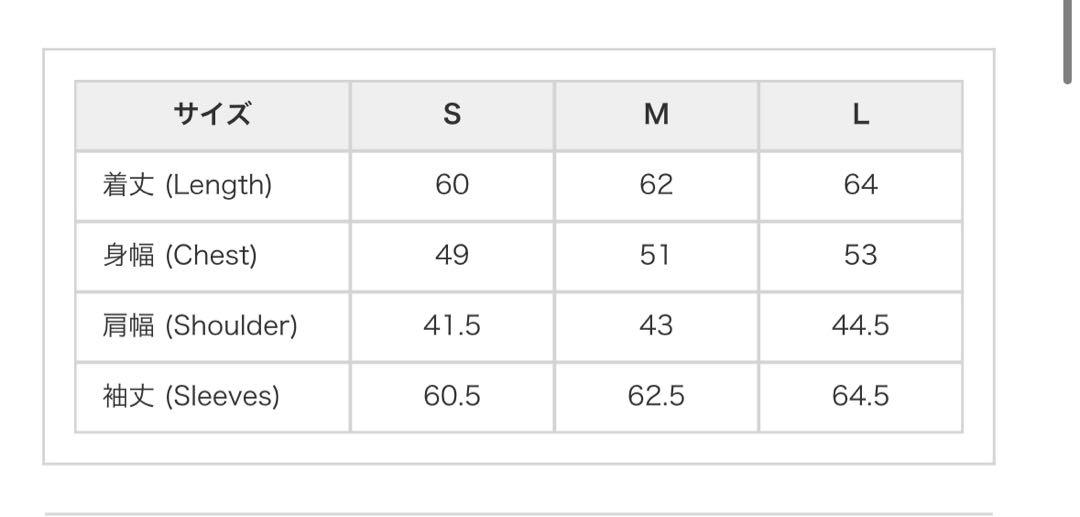Click the S length value 60
This screenshot has height=517, width=1080.
pos(452,185)
